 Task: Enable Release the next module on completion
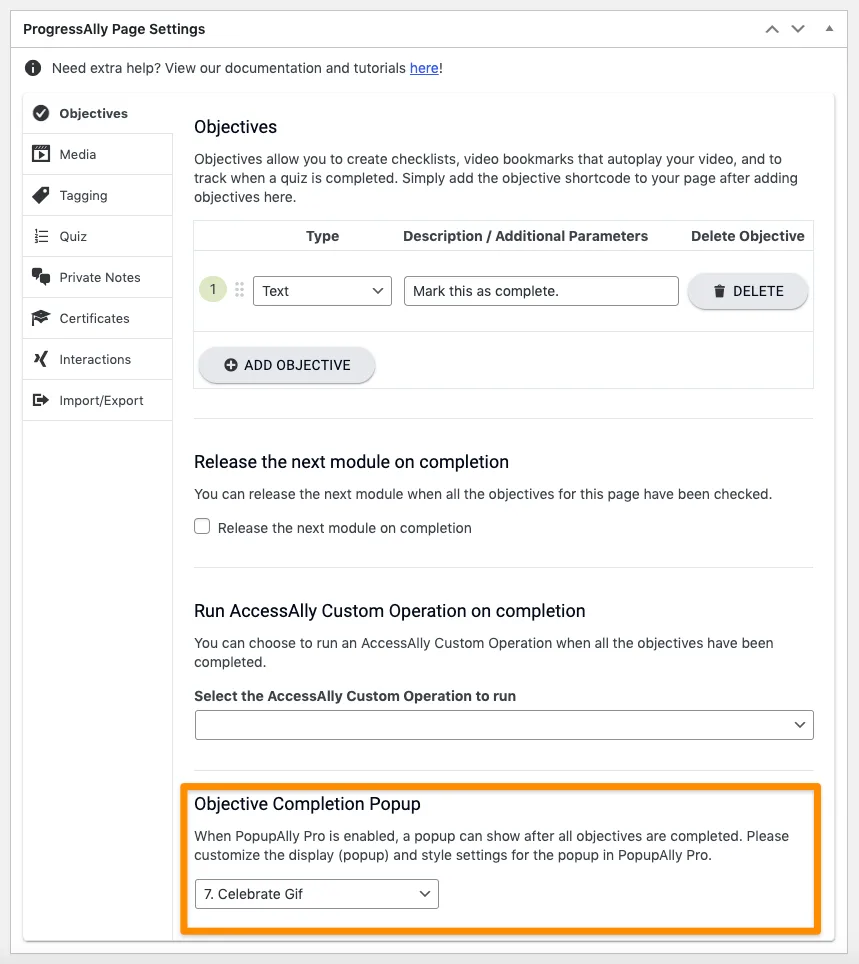coord(202,527)
